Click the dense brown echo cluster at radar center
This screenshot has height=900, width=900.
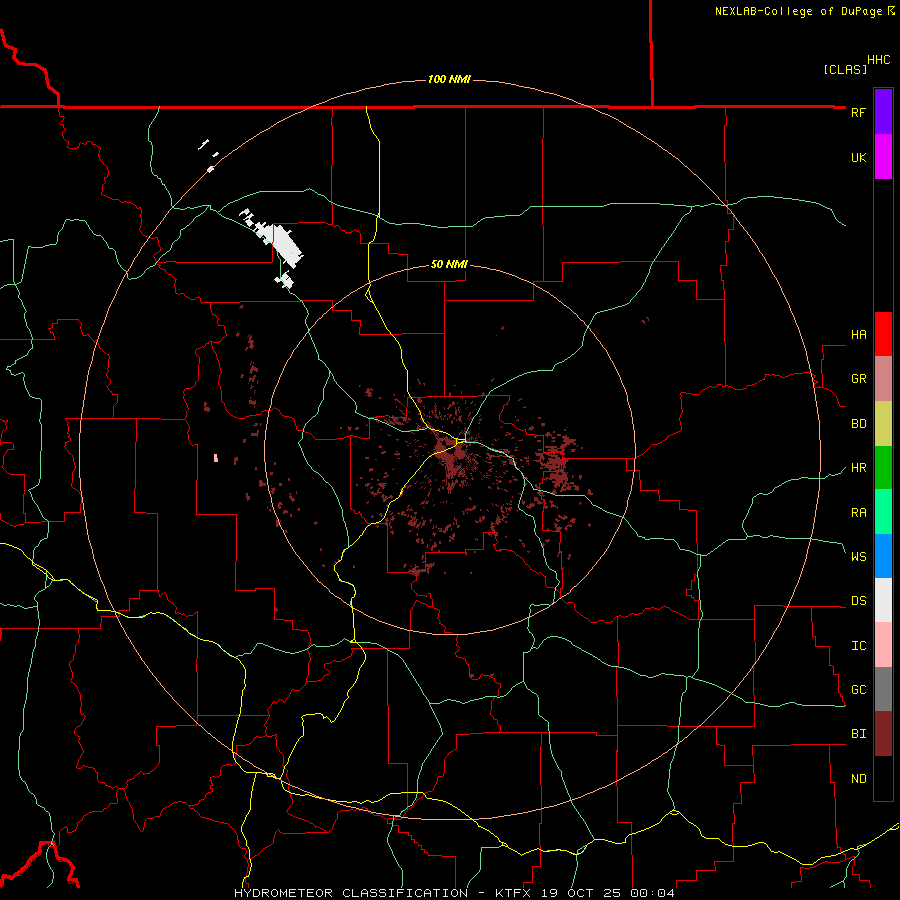point(453,453)
